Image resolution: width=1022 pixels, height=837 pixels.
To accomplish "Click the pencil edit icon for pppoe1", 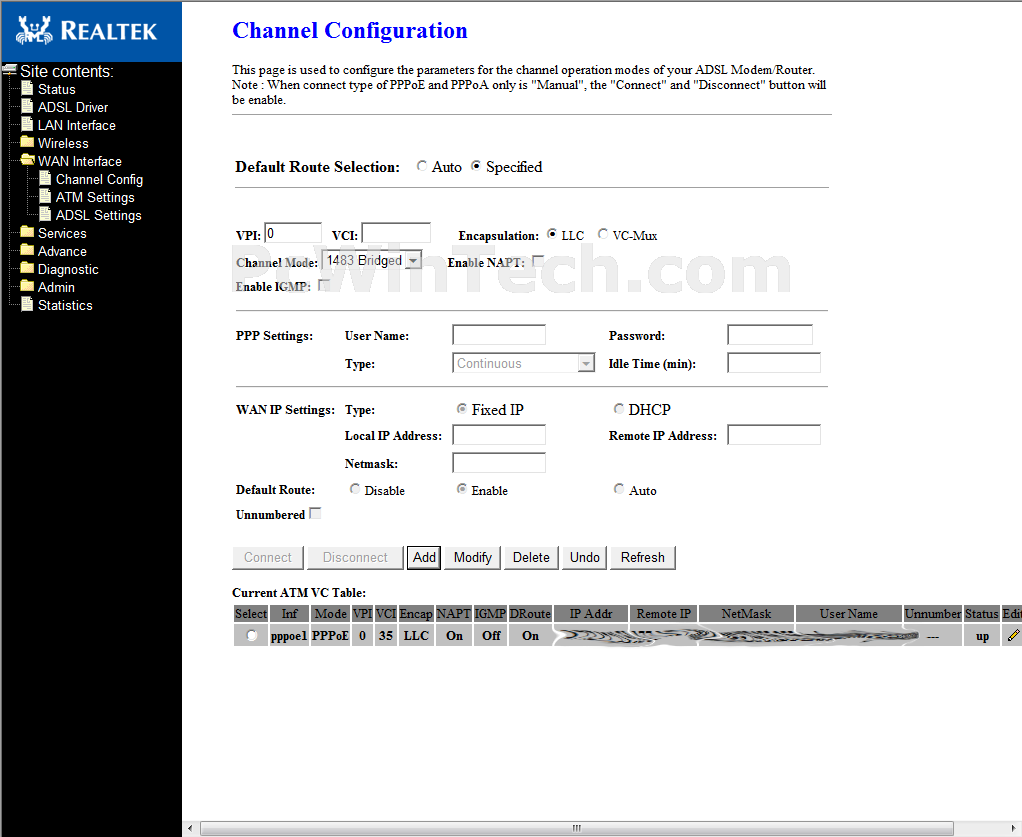I will point(1013,635).
